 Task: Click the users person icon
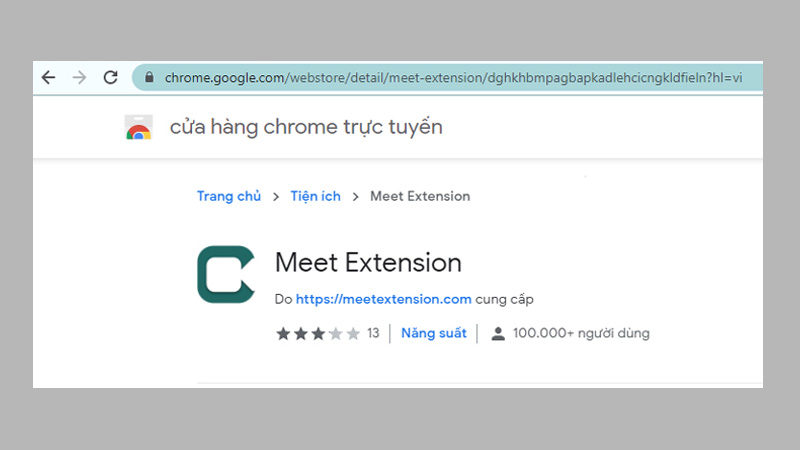[498, 334]
